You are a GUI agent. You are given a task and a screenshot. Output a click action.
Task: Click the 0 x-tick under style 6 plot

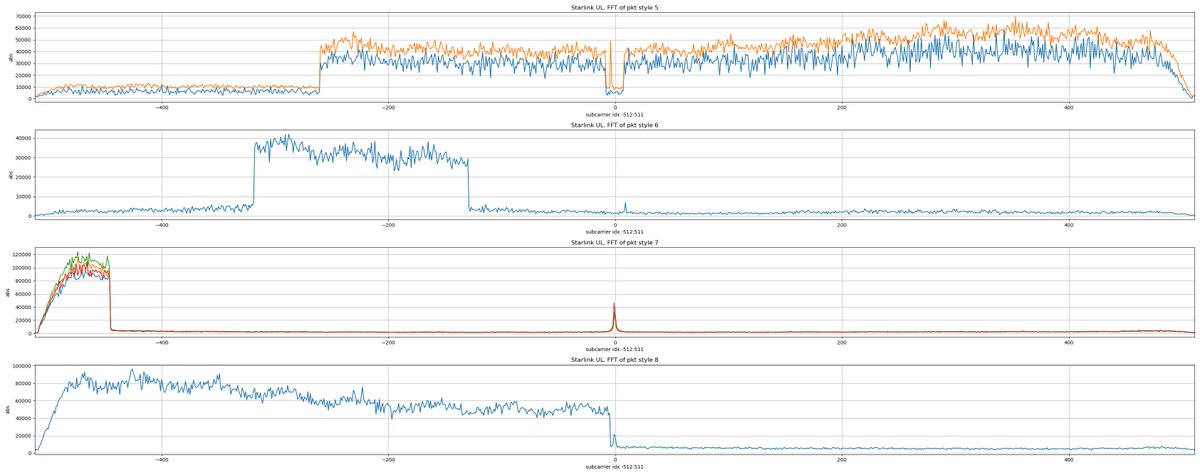pyautogui.click(x=615, y=224)
